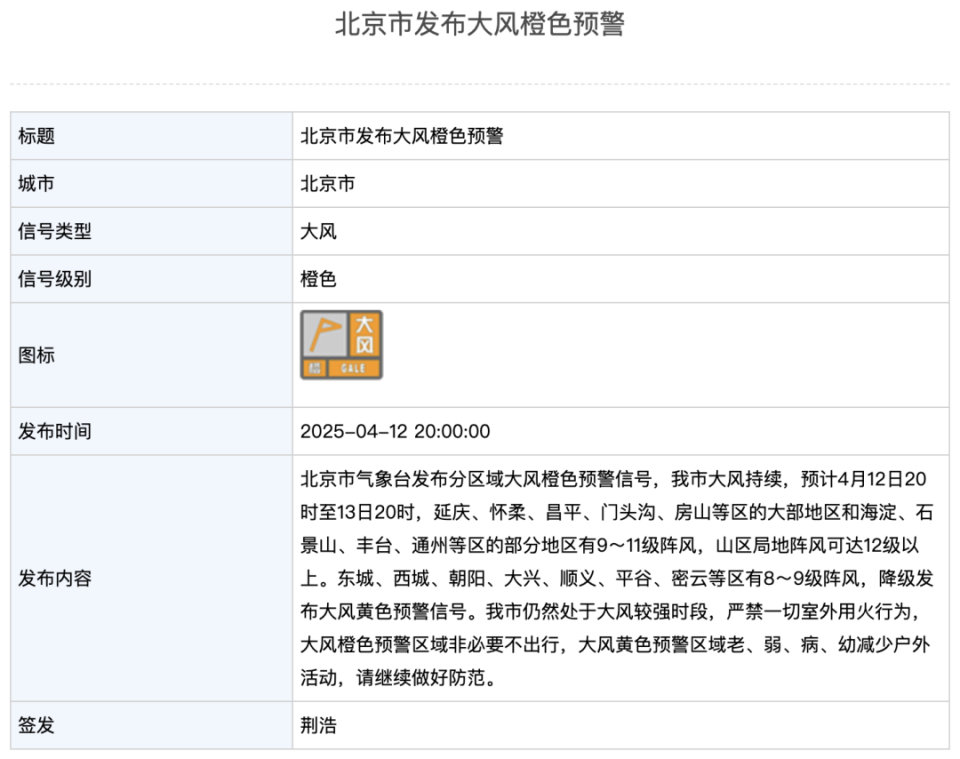Screen dimensions: 960x759
Task: Select the 城市 label cell
Action: tap(33, 184)
